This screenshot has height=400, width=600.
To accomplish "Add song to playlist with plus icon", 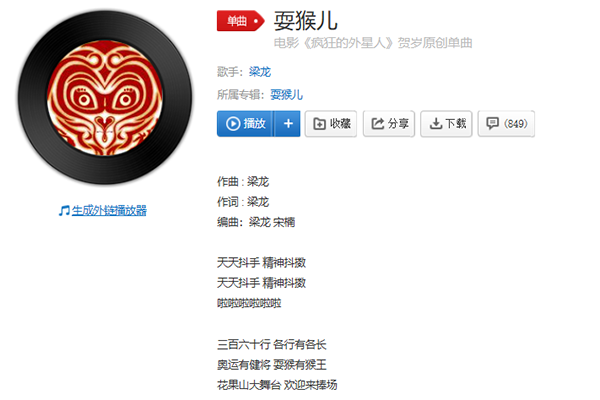I will (288, 124).
